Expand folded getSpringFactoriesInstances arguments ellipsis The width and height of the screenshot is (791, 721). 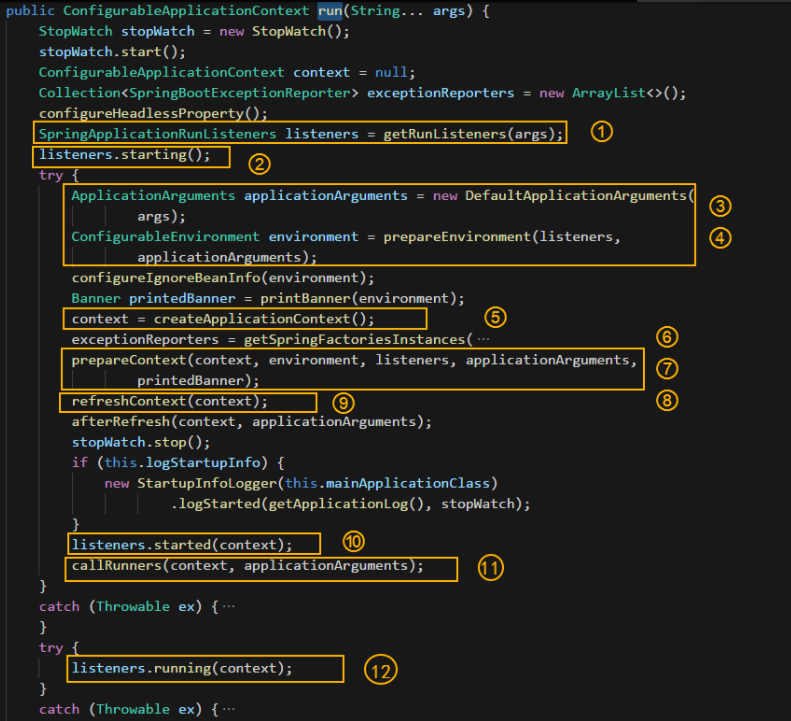coord(483,340)
